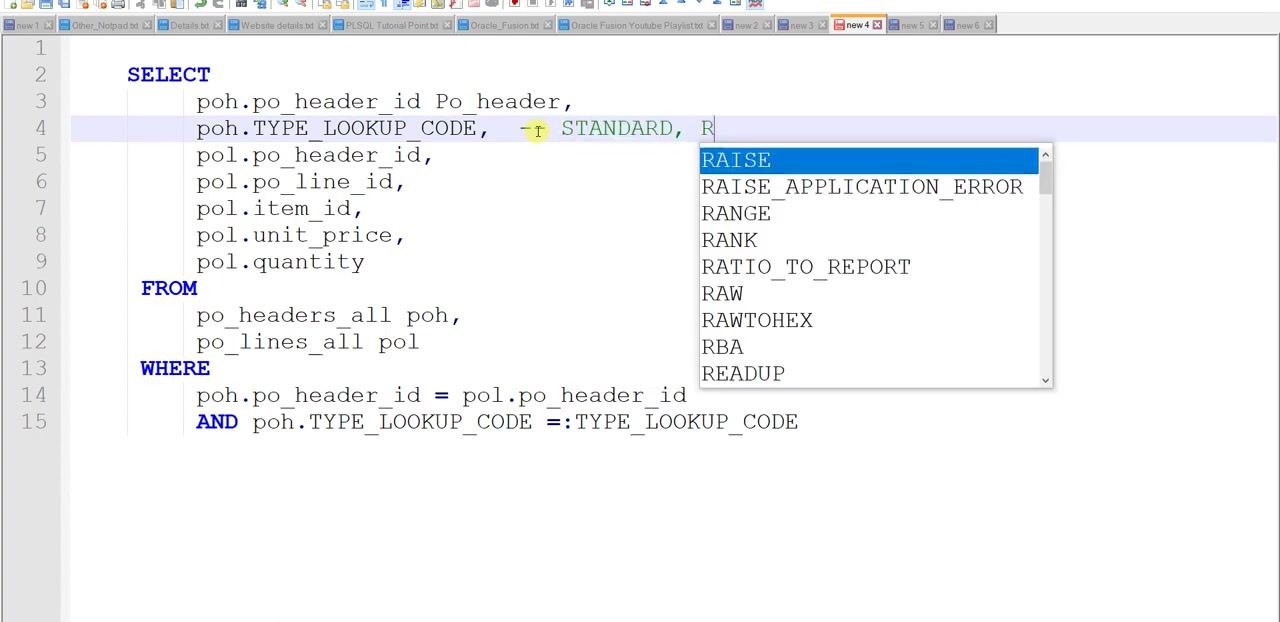This screenshot has height=622, width=1280.
Task: Choose RAISE from autocomplete list
Action: pyautogui.click(x=869, y=160)
